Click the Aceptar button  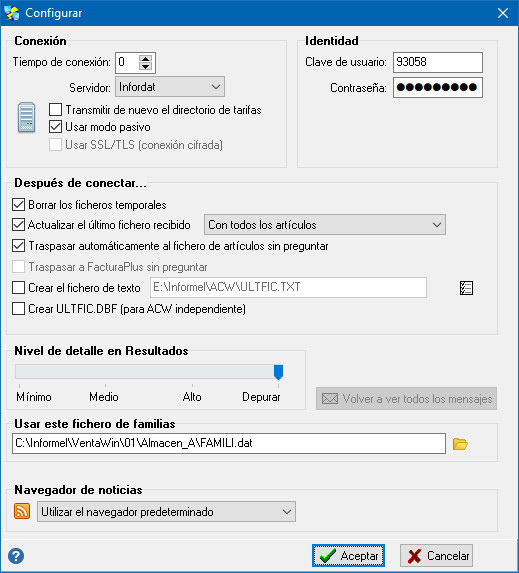pos(348,555)
